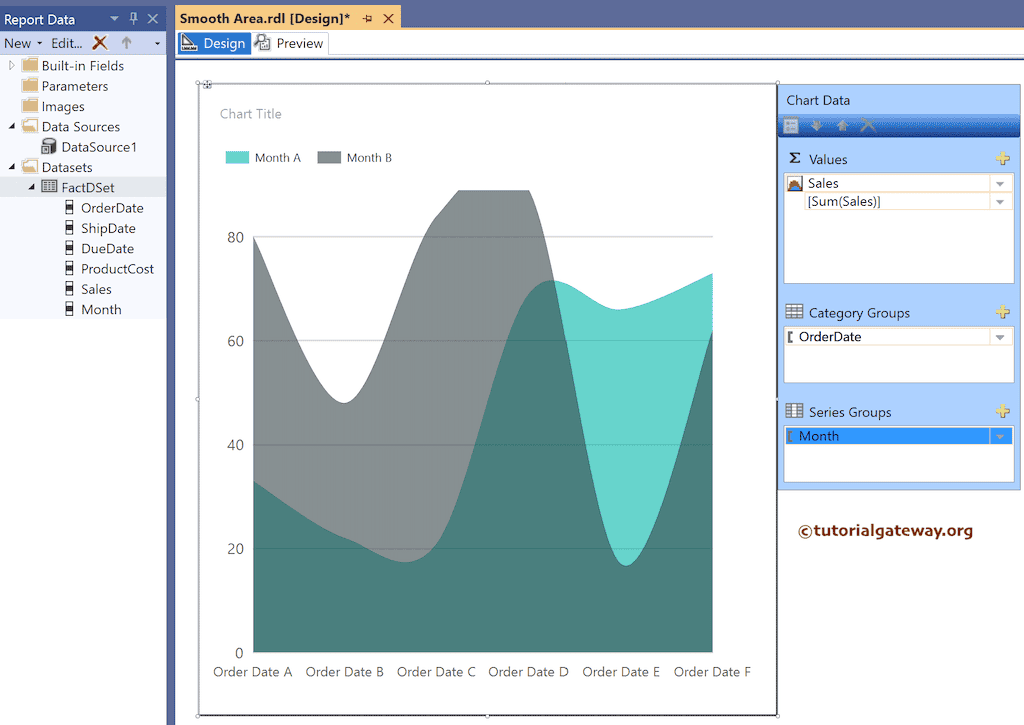Click the Chart Data move down arrow

click(x=816, y=125)
